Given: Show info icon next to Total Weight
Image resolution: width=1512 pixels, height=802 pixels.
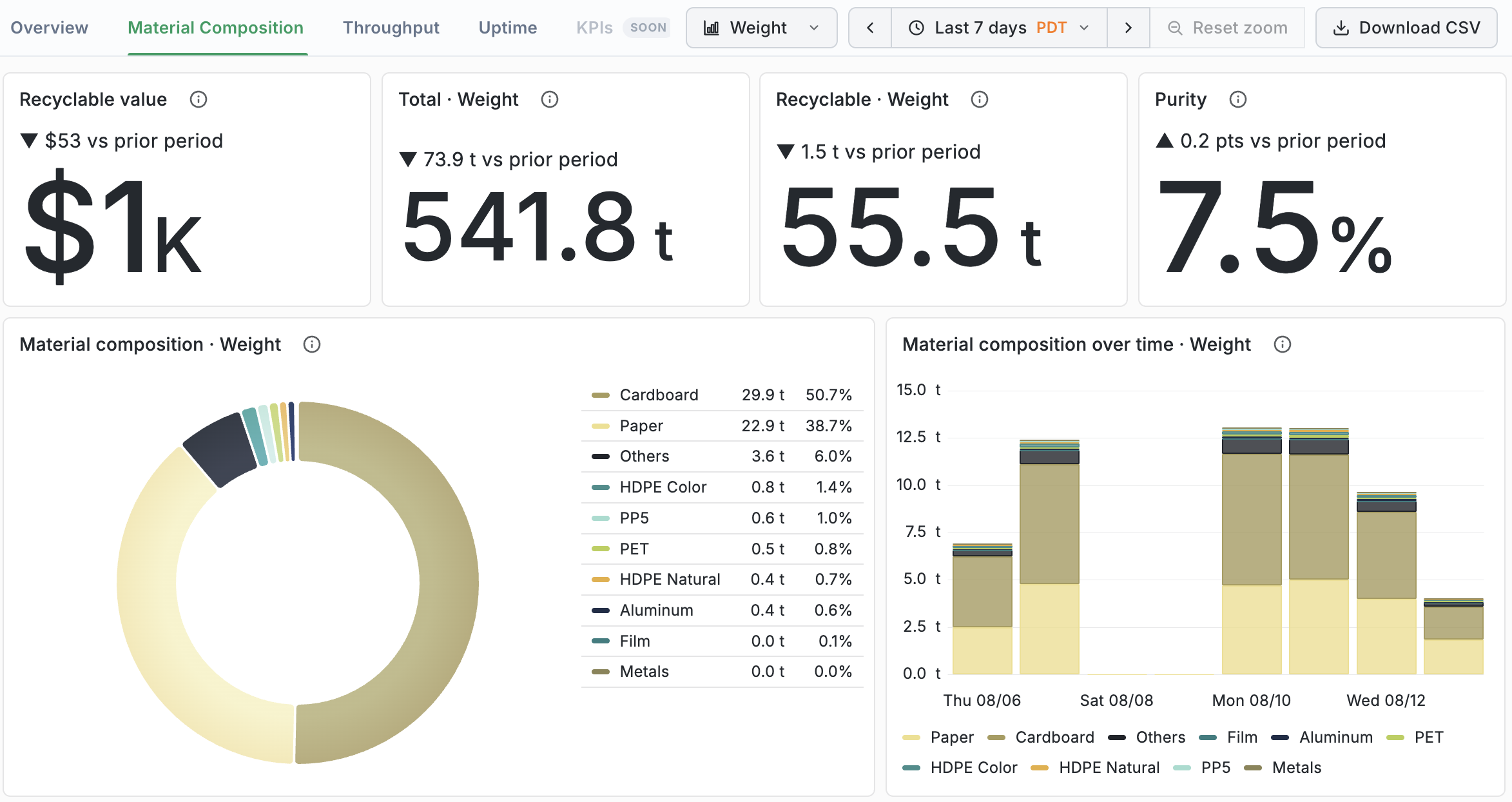Looking at the screenshot, I should [x=550, y=99].
